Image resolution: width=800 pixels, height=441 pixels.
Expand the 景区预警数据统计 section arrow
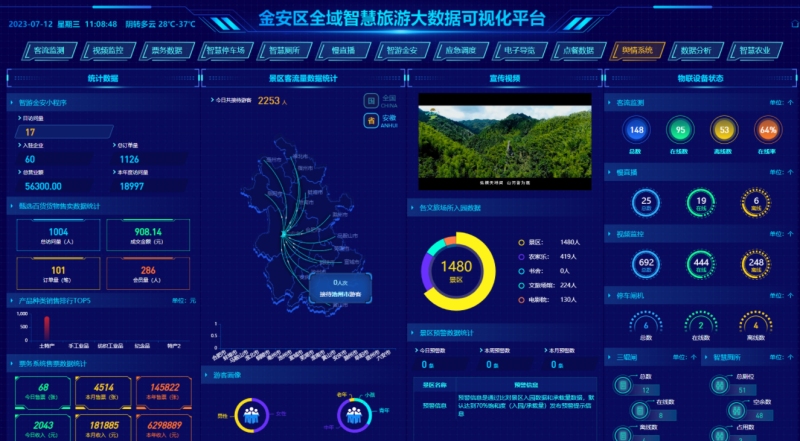tap(413, 332)
